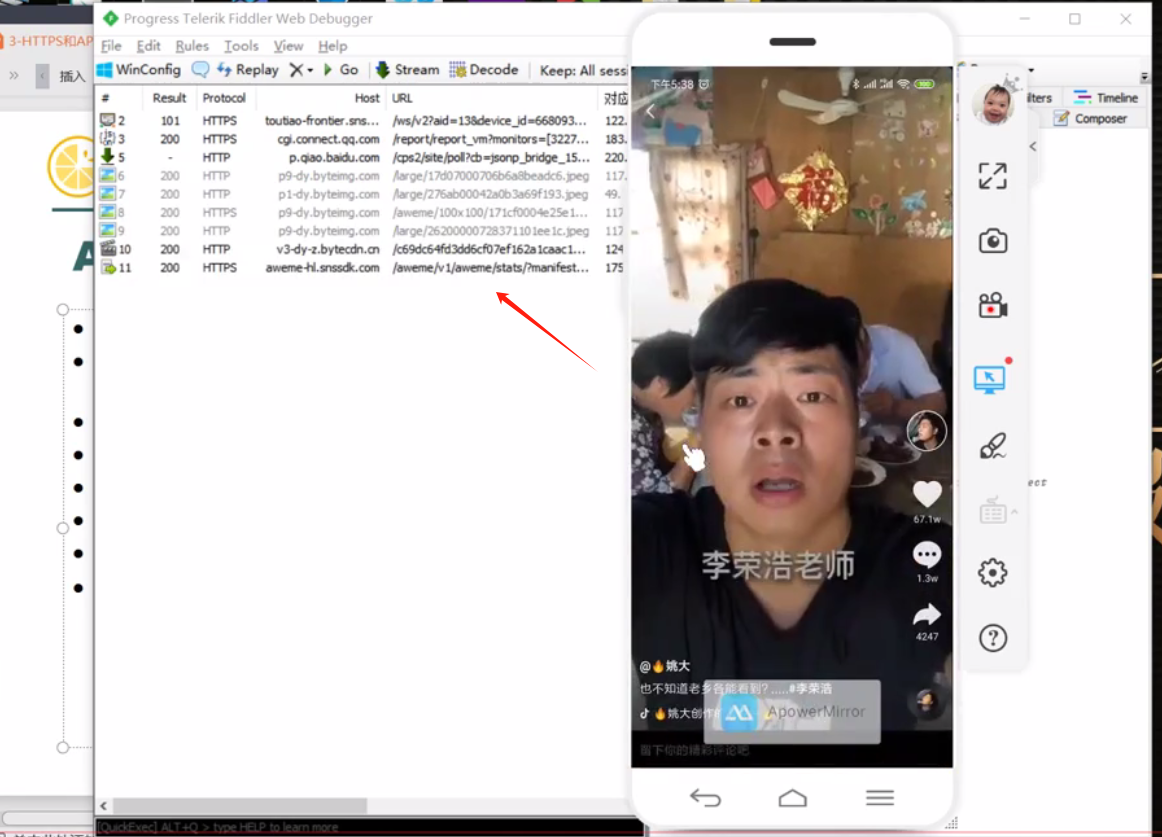Toggle the Decode option
This screenshot has width=1162, height=837.
[484, 70]
